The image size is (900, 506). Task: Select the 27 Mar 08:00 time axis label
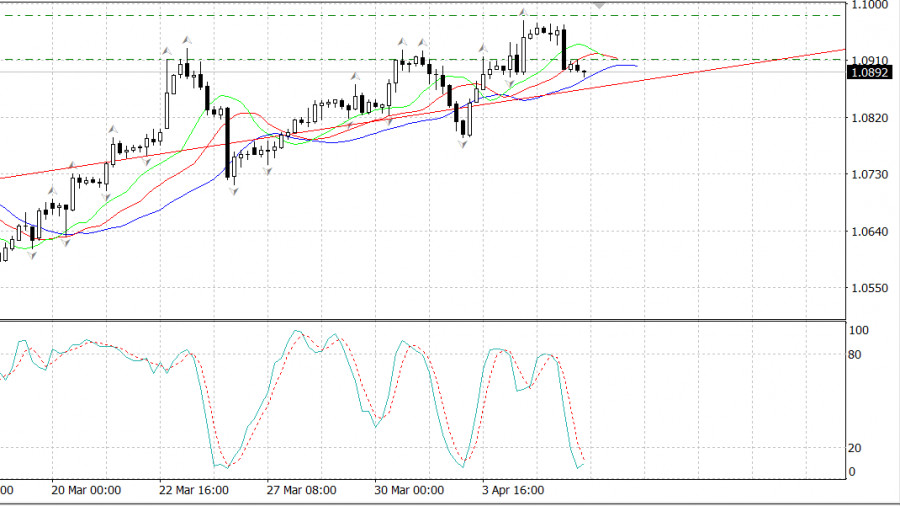pyautogui.click(x=301, y=490)
